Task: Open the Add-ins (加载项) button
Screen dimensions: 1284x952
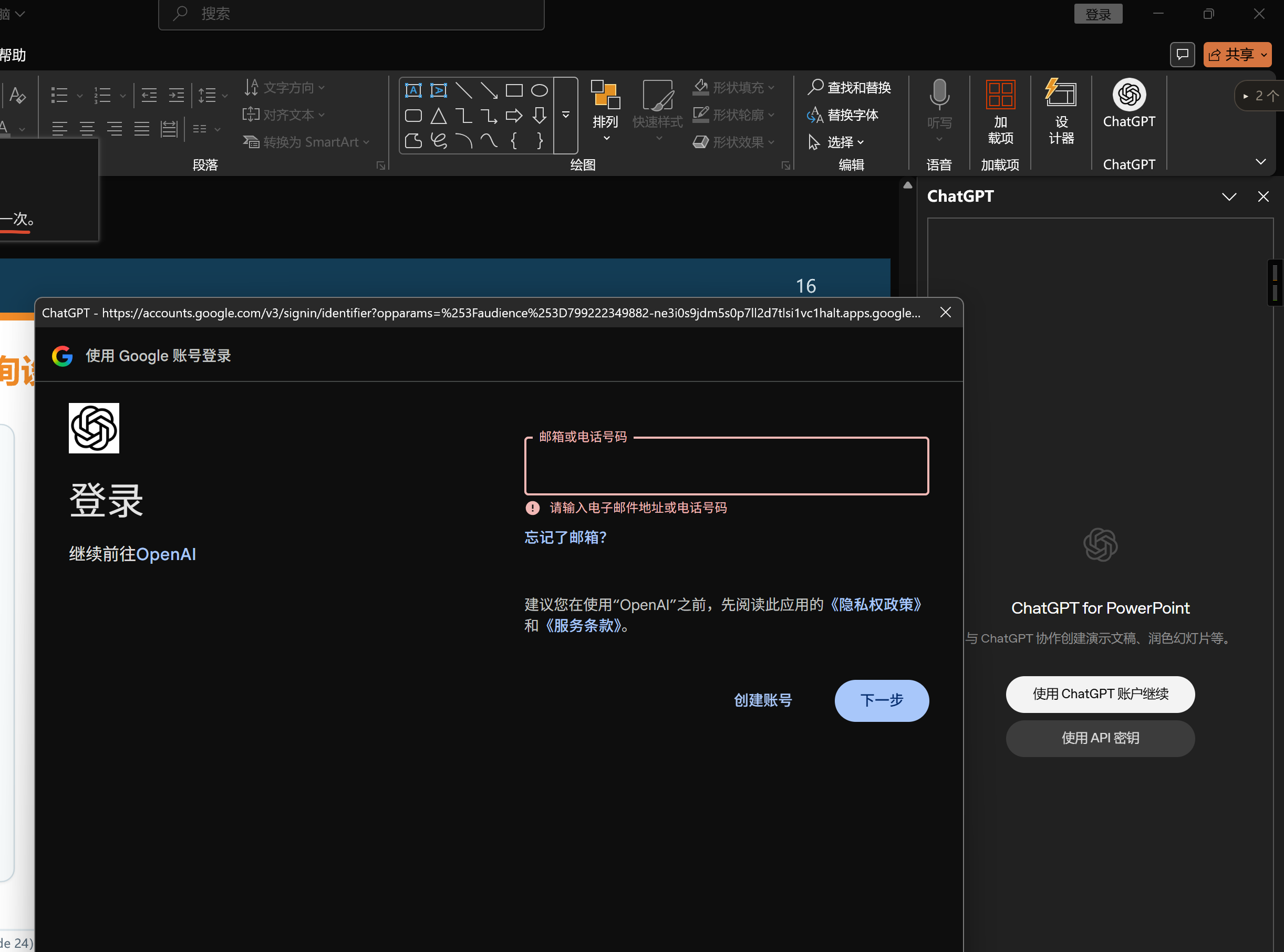Action: (1000, 112)
